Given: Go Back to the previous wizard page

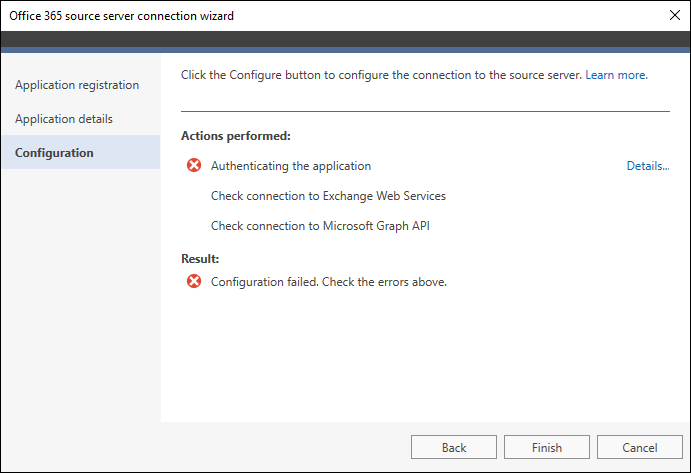Looking at the screenshot, I should 453,447.
